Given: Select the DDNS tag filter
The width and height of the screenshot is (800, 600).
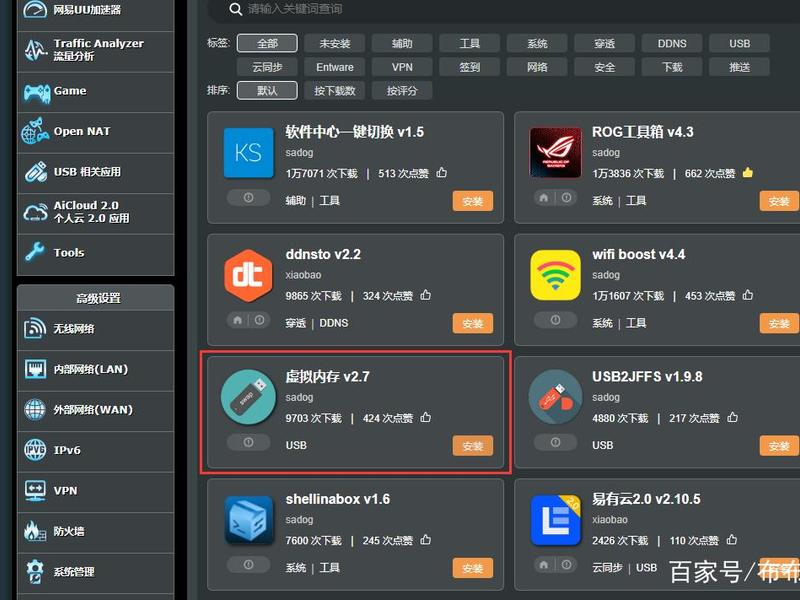Looking at the screenshot, I should [x=672, y=43].
